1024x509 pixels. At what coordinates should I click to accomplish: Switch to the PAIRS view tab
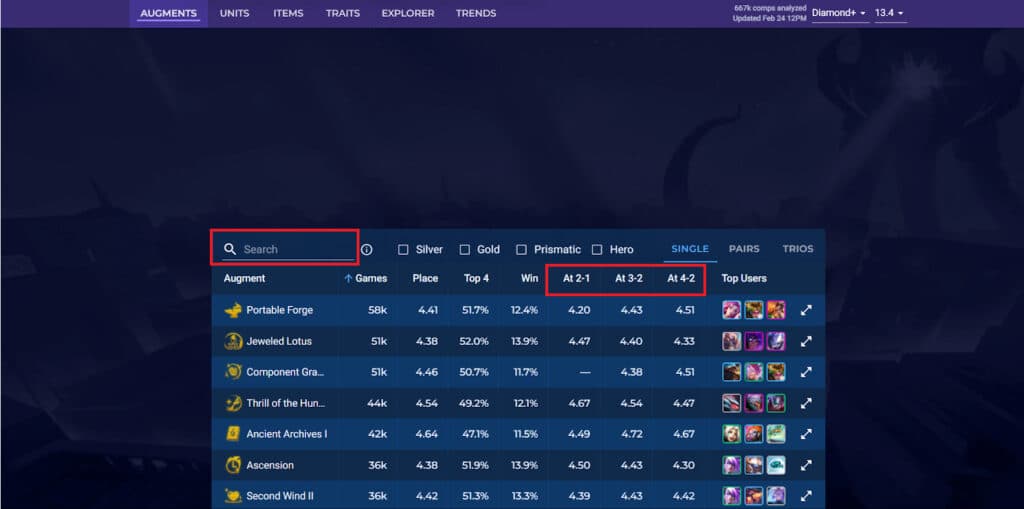click(744, 249)
